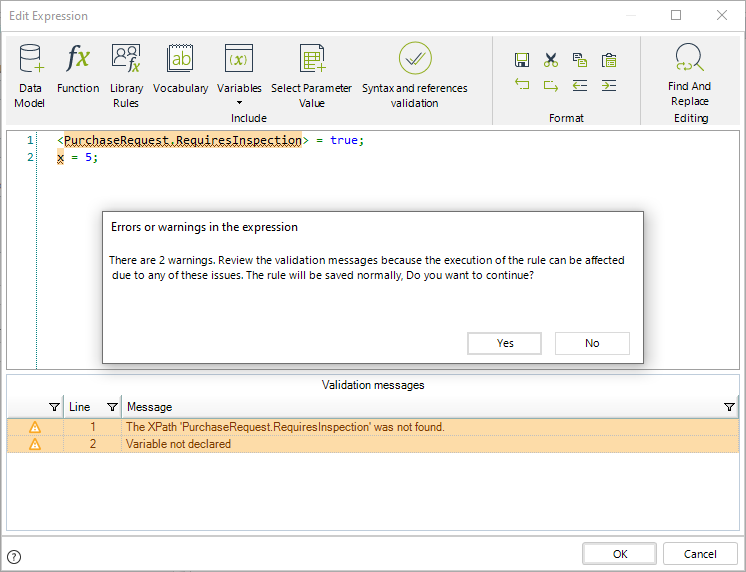Click the warning icon on line 2 row
The height and width of the screenshot is (572, 746).
click(x=35, y=444)
